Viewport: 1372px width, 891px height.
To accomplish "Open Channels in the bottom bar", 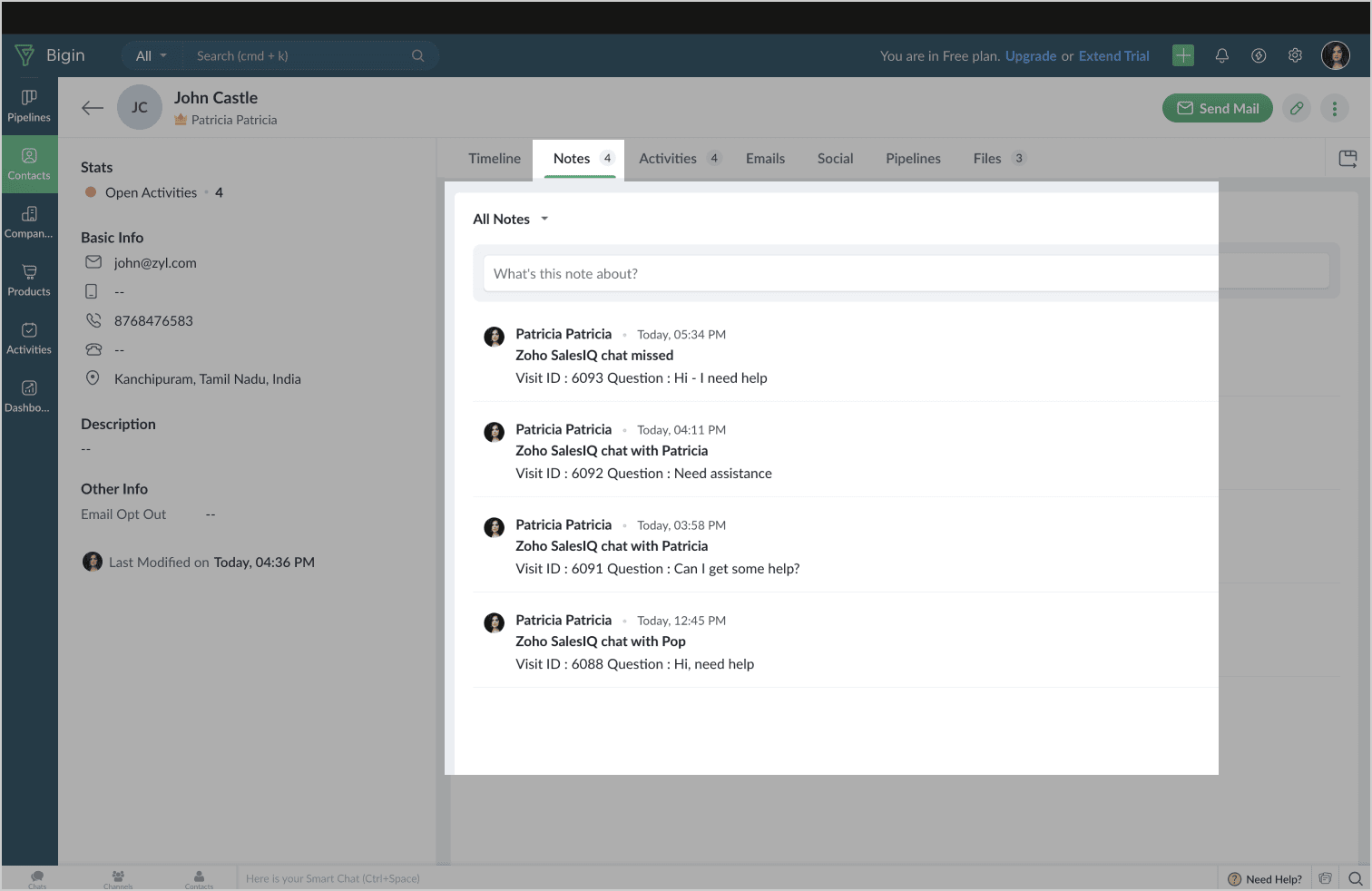I will tap(118, 878).
